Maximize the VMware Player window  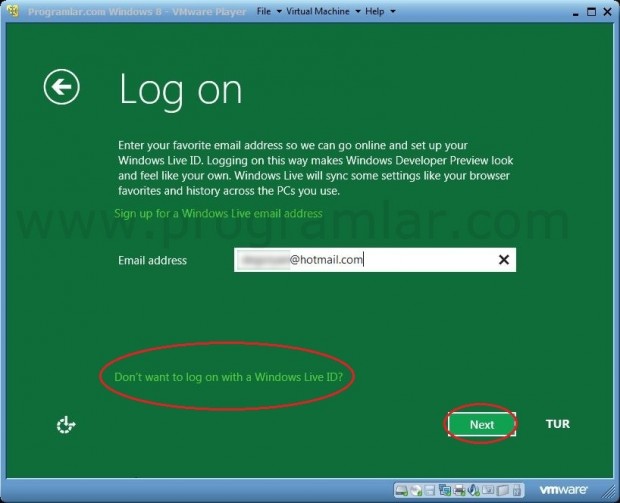[x=591, y=11]
